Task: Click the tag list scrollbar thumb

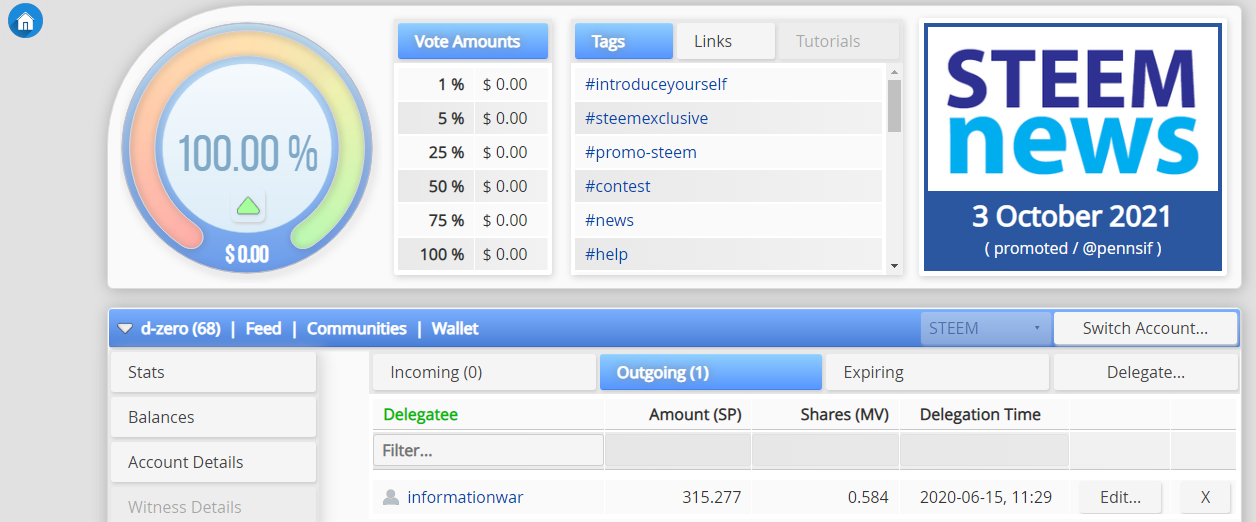Action: coord(894,105)
